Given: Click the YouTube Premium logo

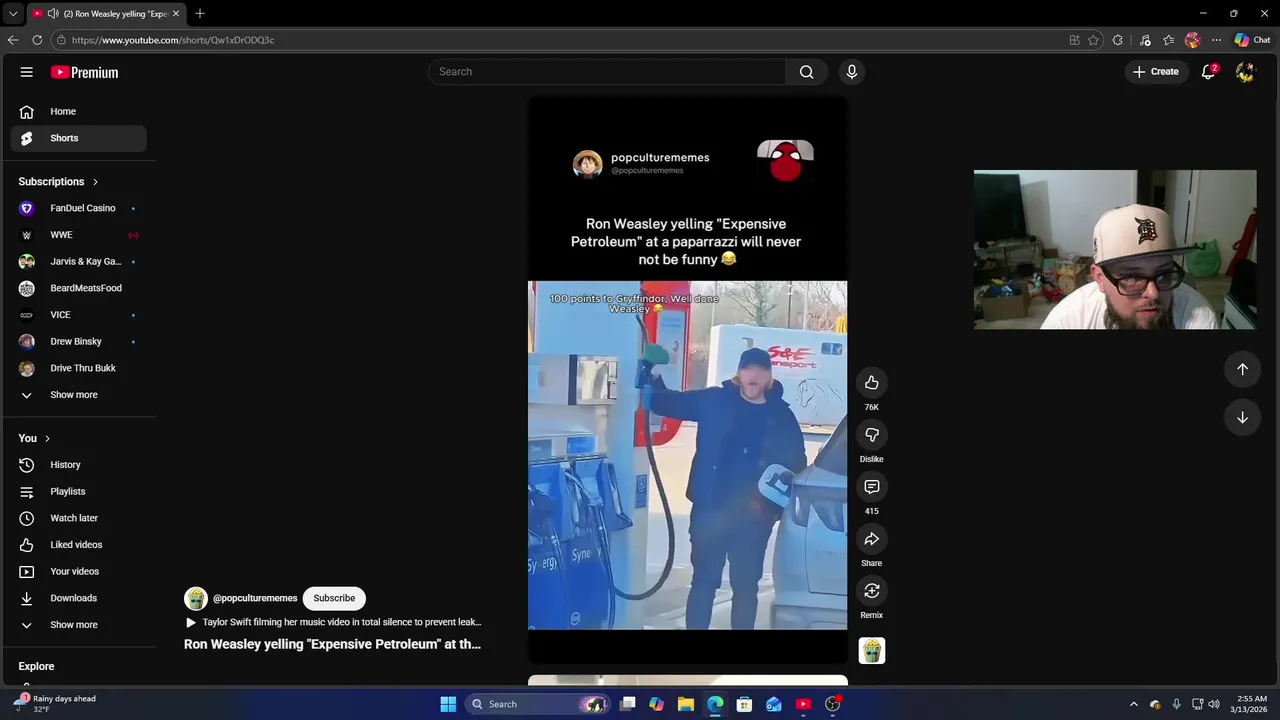Looking at the screenshot, I should point(84,72).
